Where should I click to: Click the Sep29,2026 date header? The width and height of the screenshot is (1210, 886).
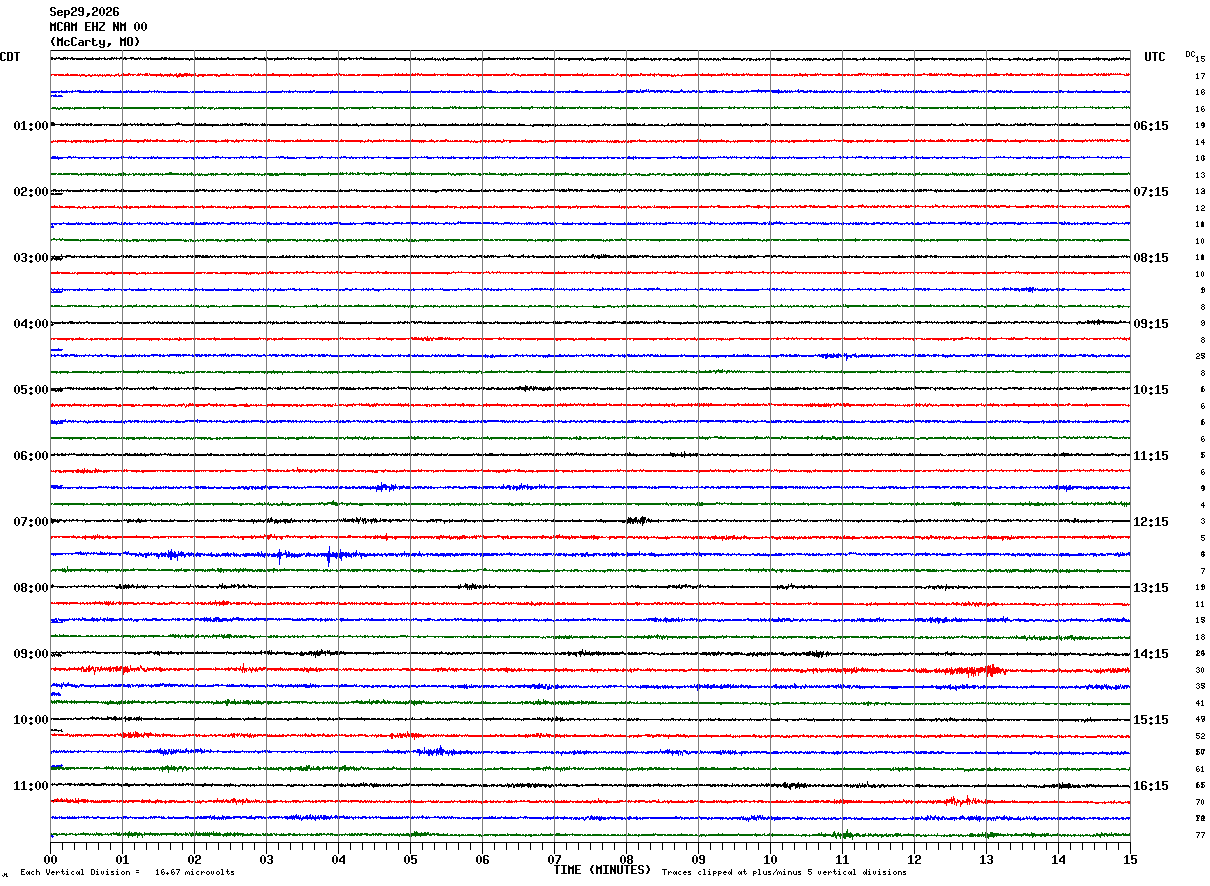click(84, 12)
